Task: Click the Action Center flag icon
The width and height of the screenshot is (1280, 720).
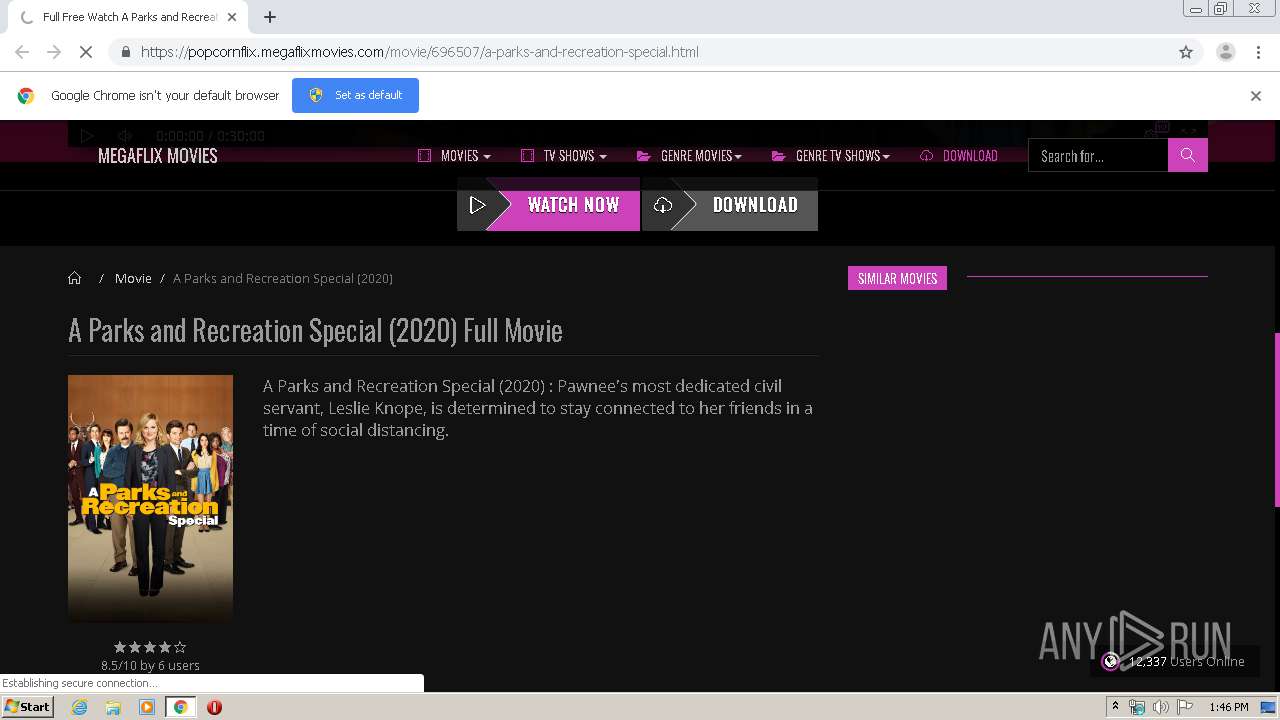Action: tap(1185, 707)
